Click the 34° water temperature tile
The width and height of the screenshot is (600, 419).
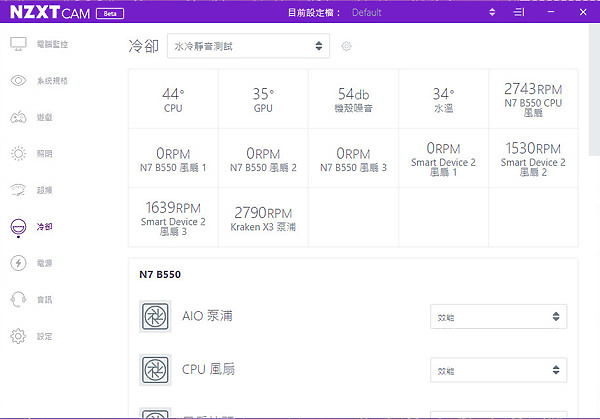(x=443, y=99)
